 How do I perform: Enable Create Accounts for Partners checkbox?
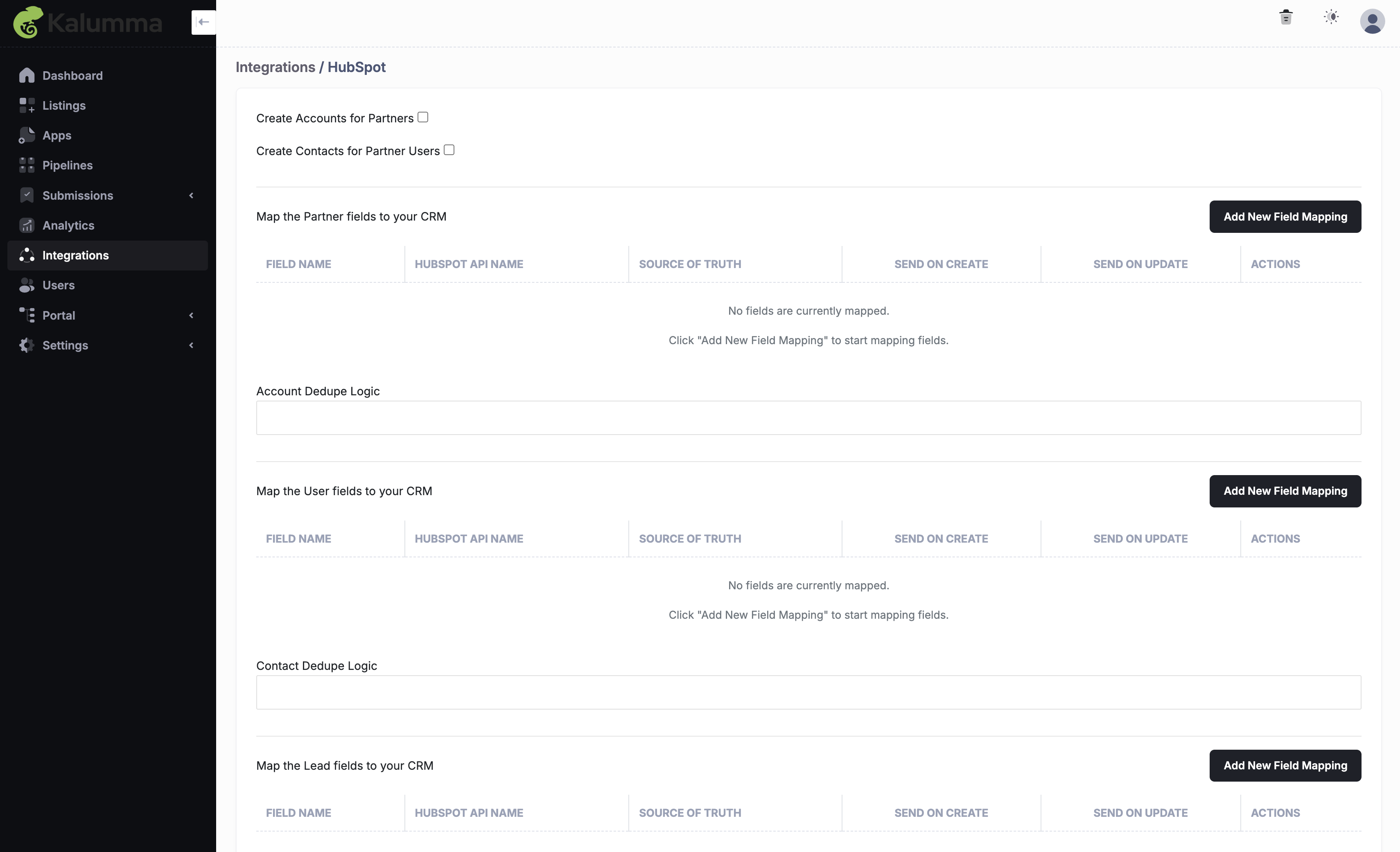[423, 117]
